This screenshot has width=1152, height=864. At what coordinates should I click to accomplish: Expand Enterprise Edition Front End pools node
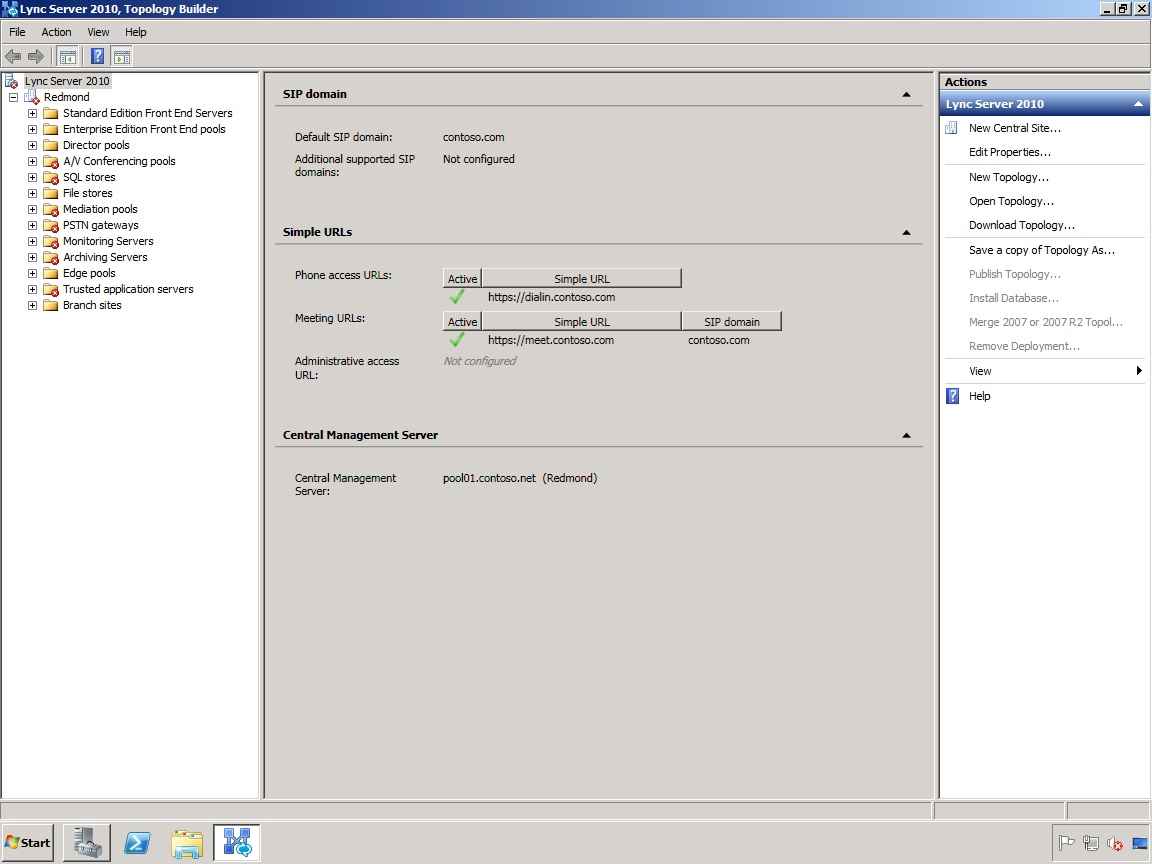click(x=32, y=129)
